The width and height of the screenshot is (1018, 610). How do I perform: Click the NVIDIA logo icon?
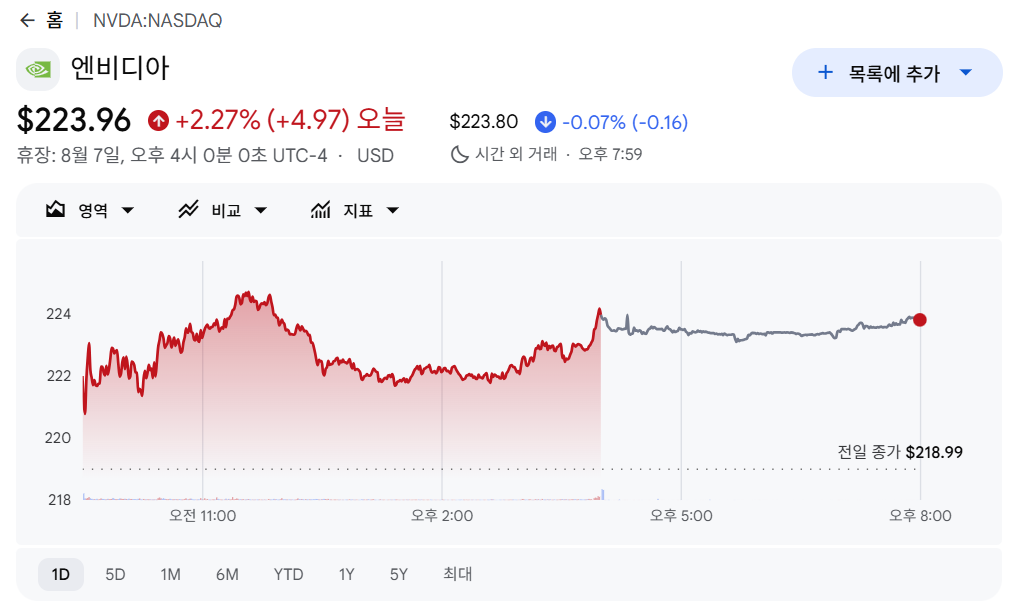(x=38, y=69)
